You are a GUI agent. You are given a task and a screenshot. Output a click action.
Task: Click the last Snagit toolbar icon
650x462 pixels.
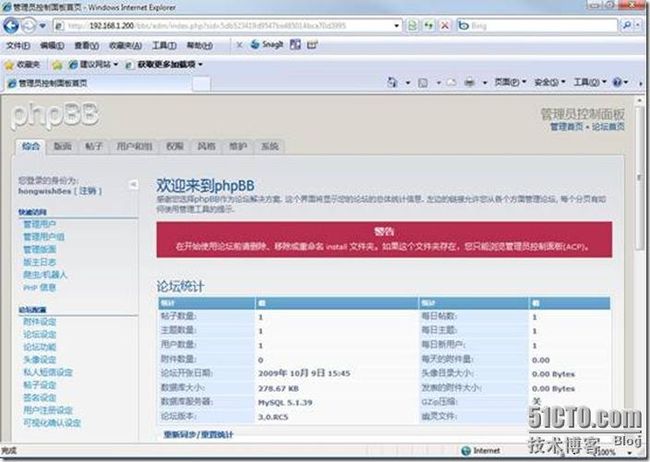coord(312,44)
